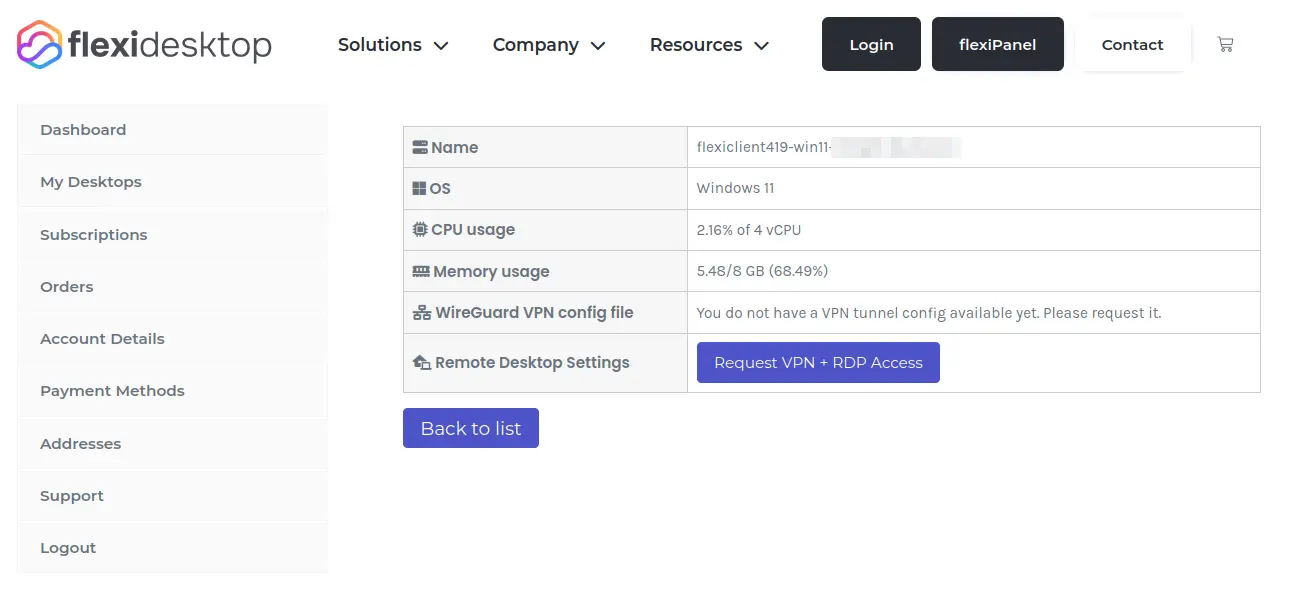Open the shopping cart icon
The height and width of the screenshot is (606, 1303).
pyautogui.click(x=1225, y=44)
